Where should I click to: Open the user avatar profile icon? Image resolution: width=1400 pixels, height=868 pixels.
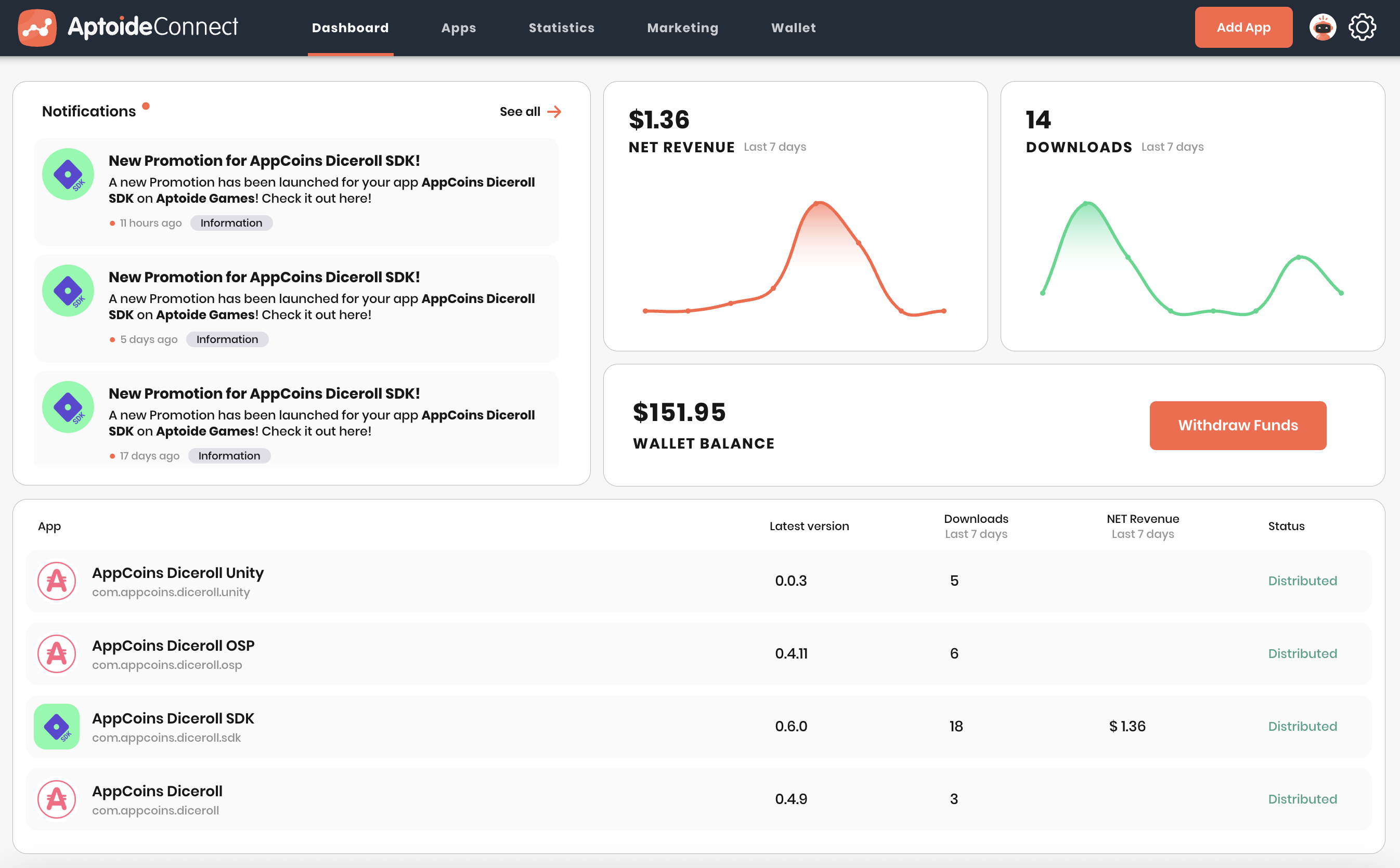click(1323, 28)
